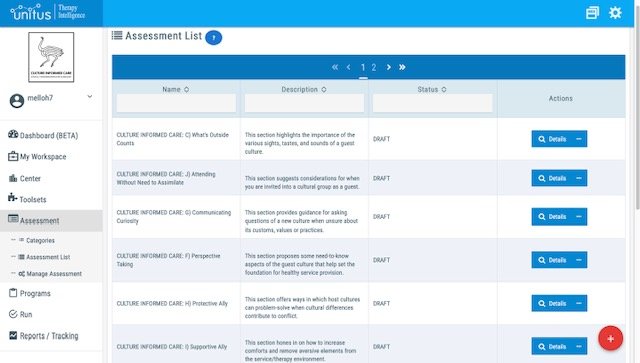The height and width of the screenshot is (363, 640).
Task: Click the melloh7 user avatar icon
Action: pos(17,101)
